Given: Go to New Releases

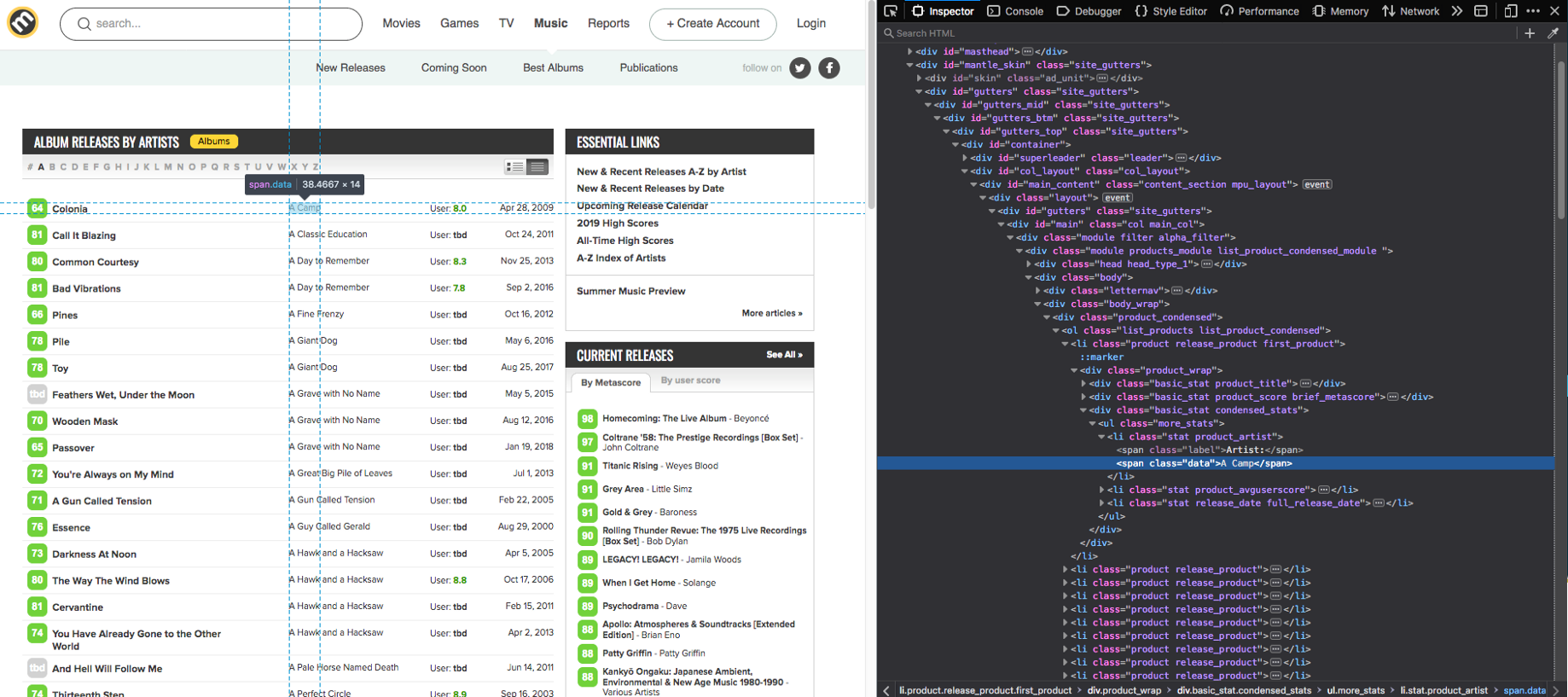Looking at the screenshot, I should [x=351, y=68].
